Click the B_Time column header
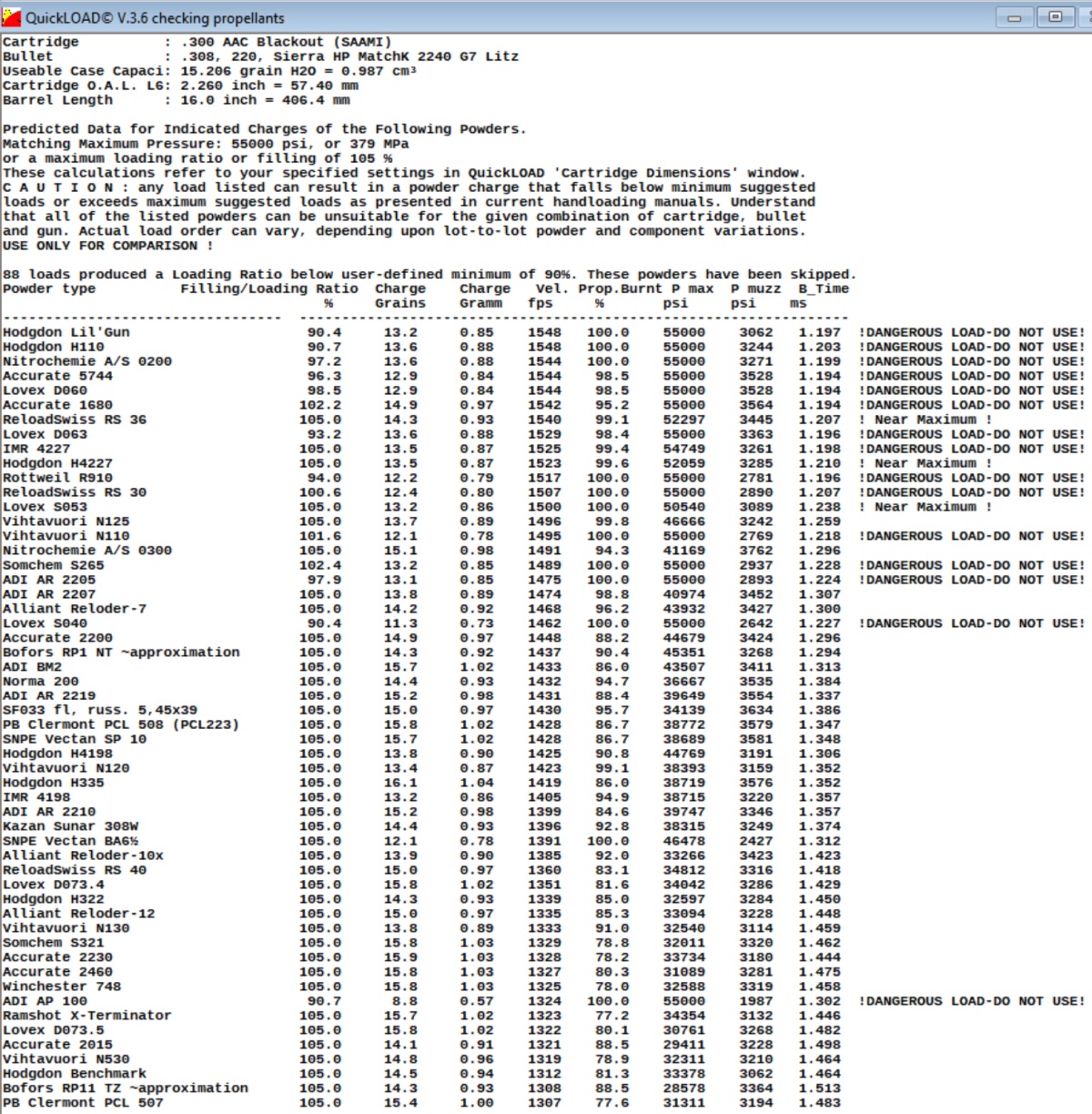 (824, 289)
